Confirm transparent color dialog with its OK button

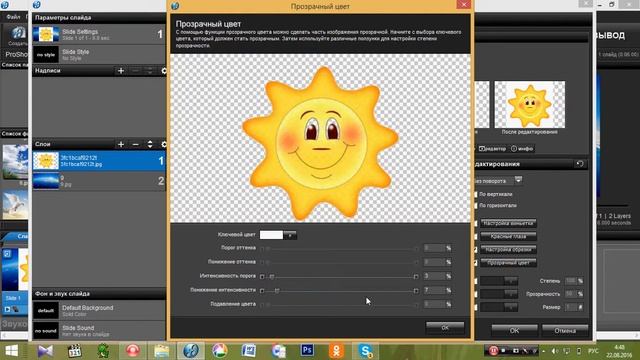pyautogui.click(x=445, y=327)
